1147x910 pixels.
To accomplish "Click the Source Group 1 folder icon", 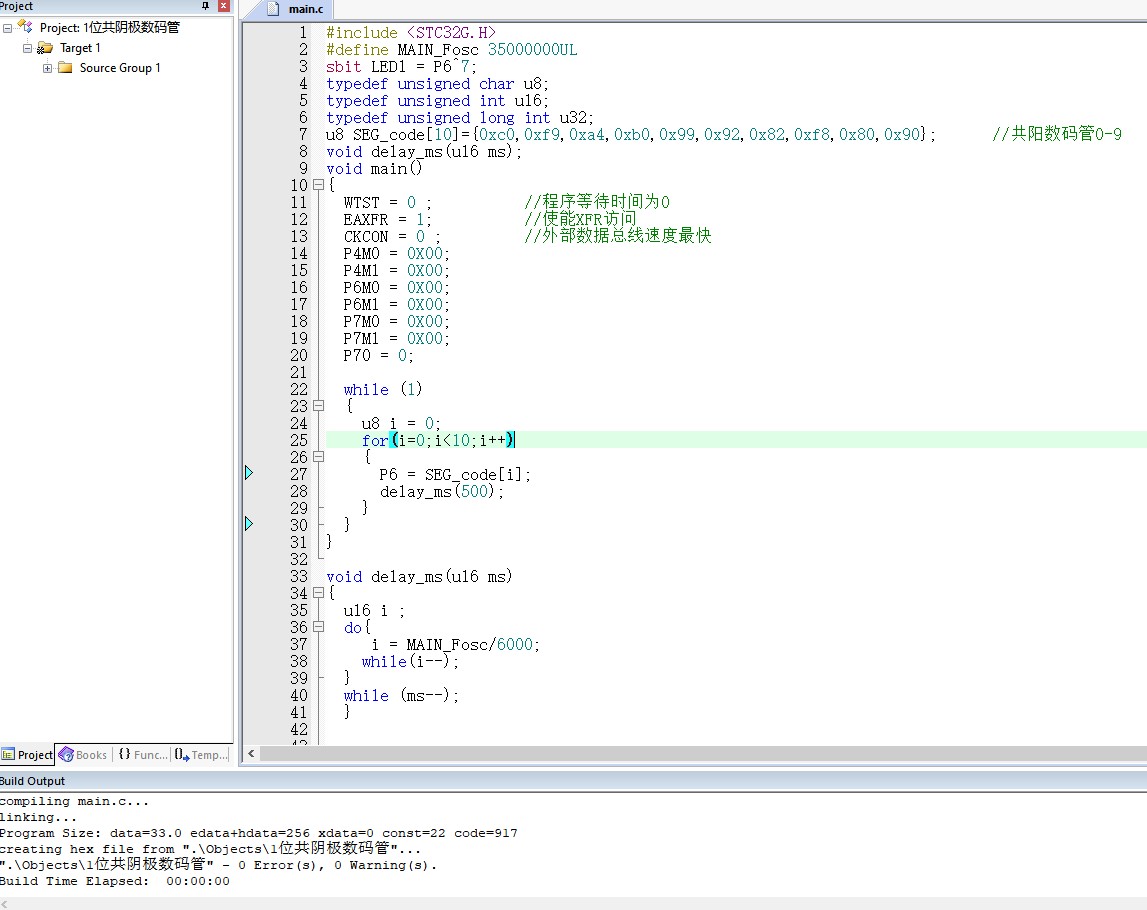I will click(65, 68).
